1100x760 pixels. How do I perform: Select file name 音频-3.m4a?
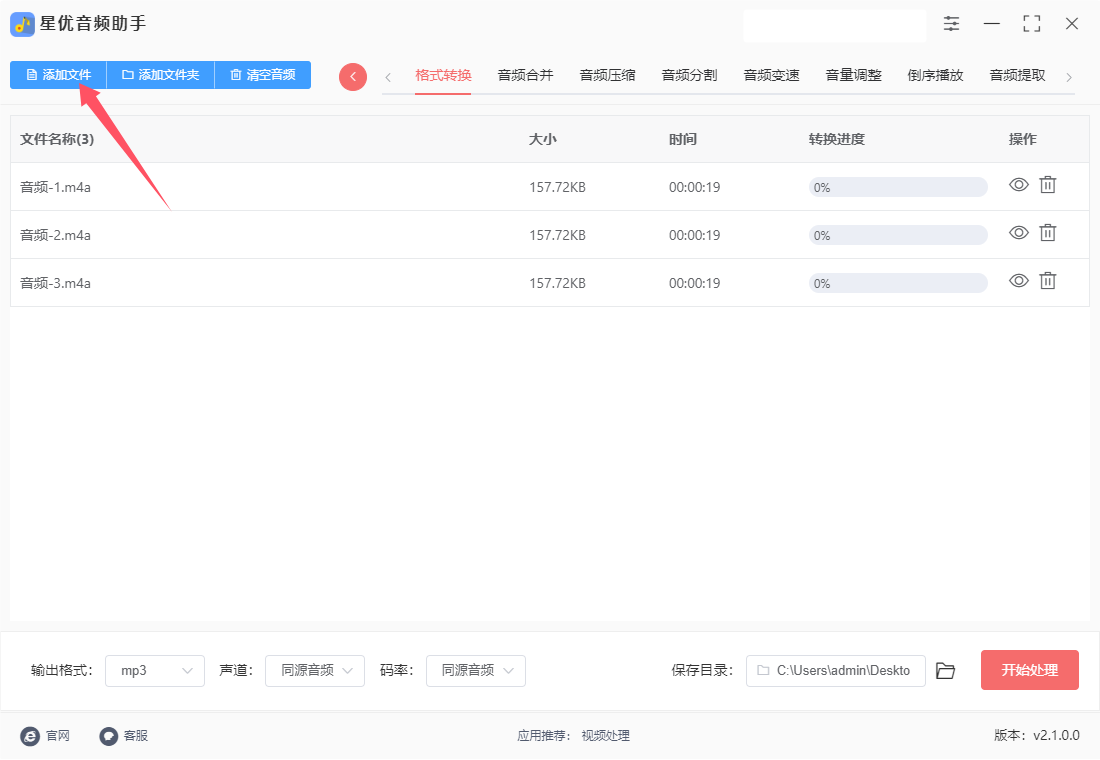55,284
